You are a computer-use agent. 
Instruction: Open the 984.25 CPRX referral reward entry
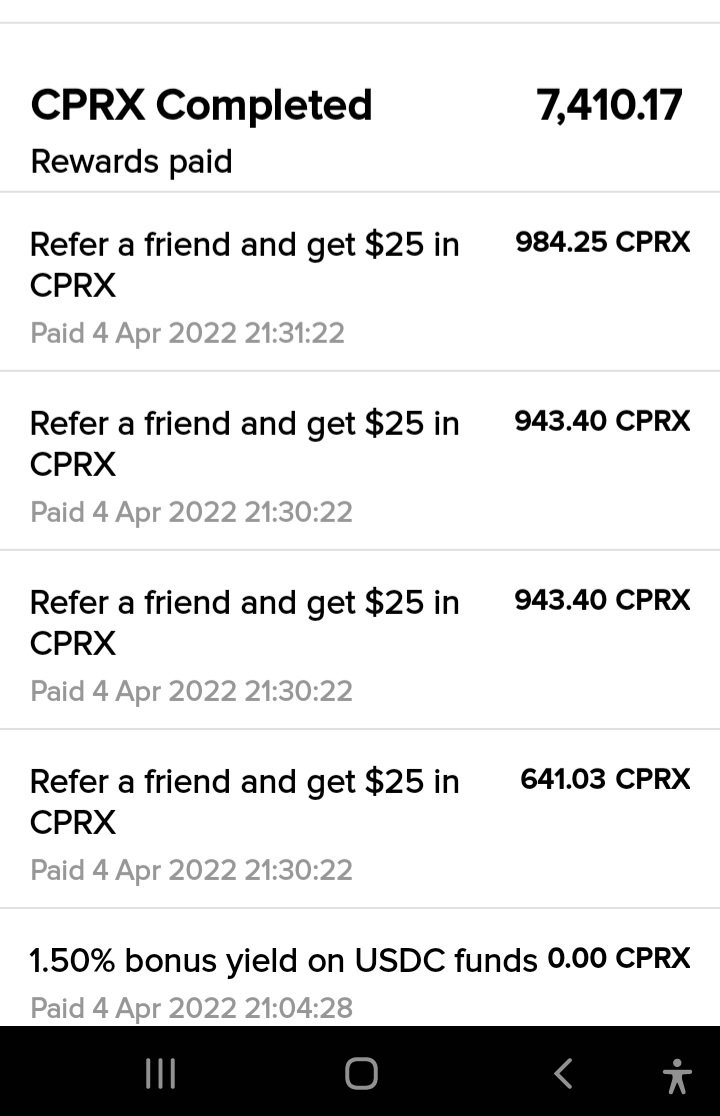(360, 281)
